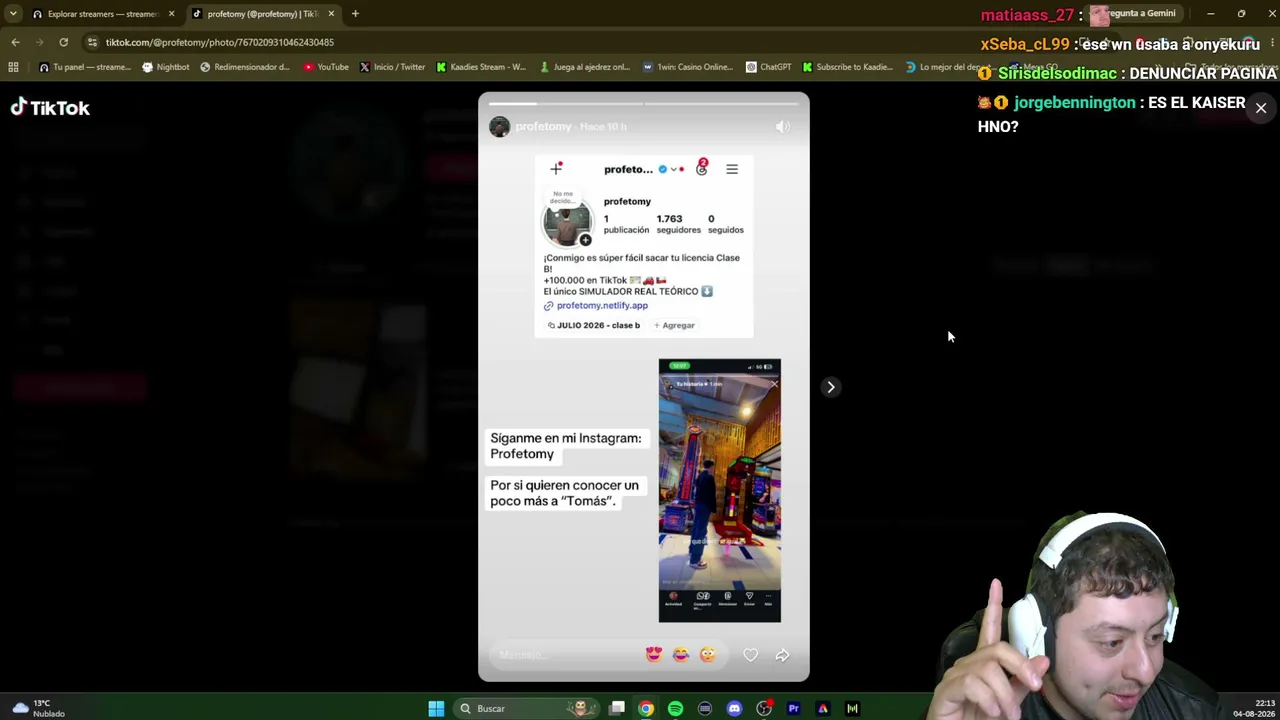Open Adobe Premiere Pro from the taskbar
Screen dimensions: 1280x720
tap(793, 708)
